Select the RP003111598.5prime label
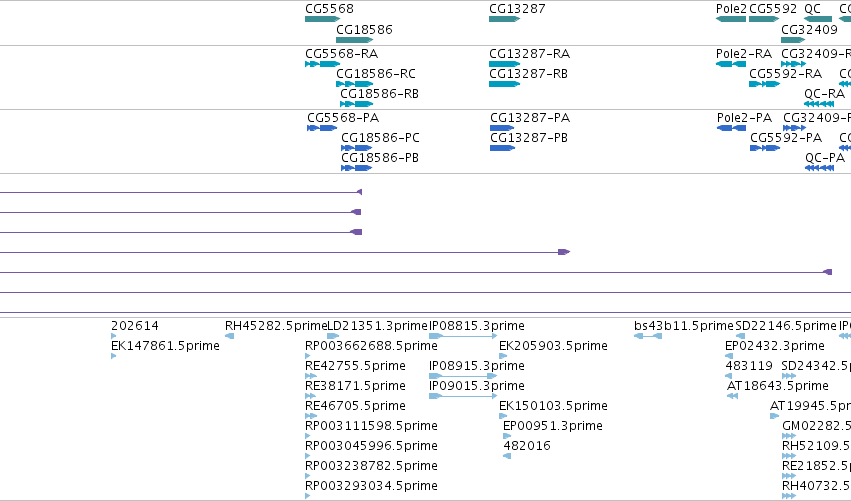 click(x=371, y=426)
